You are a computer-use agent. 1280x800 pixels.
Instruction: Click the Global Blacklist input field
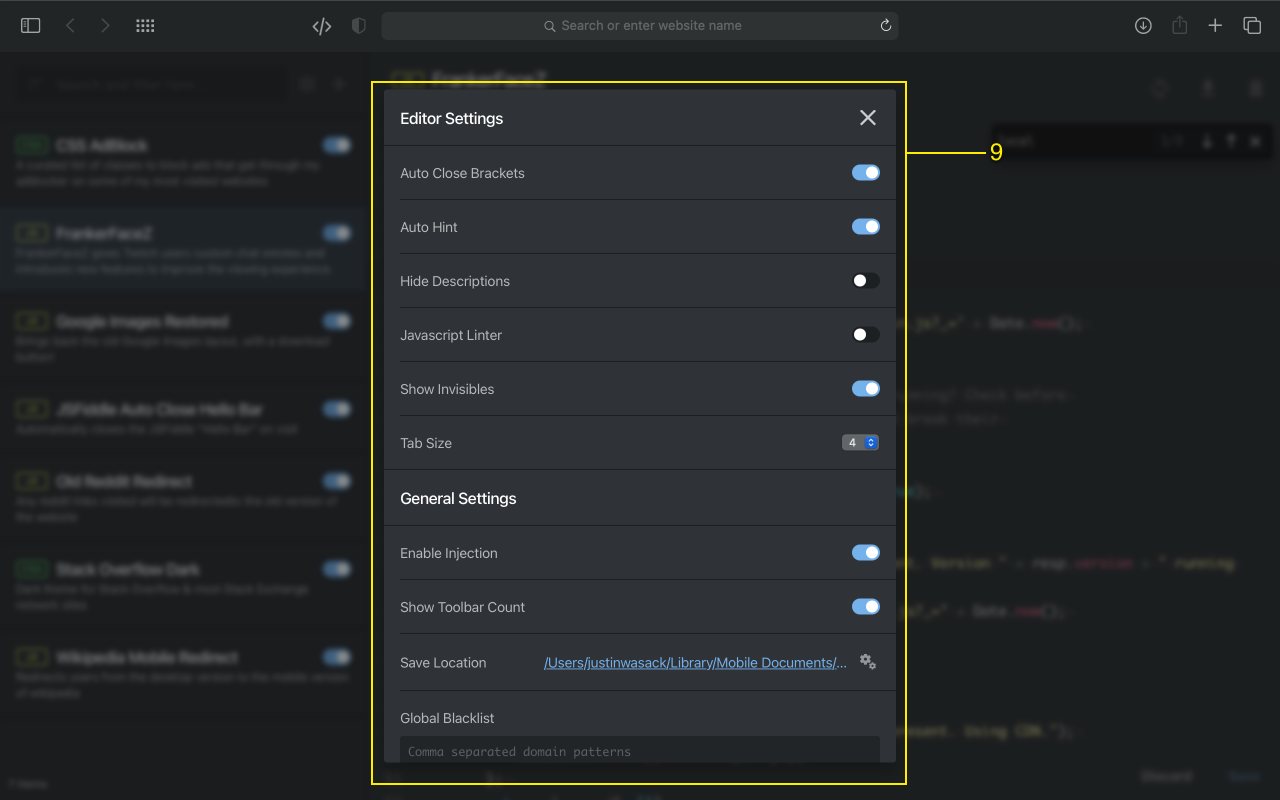point(640,750)
